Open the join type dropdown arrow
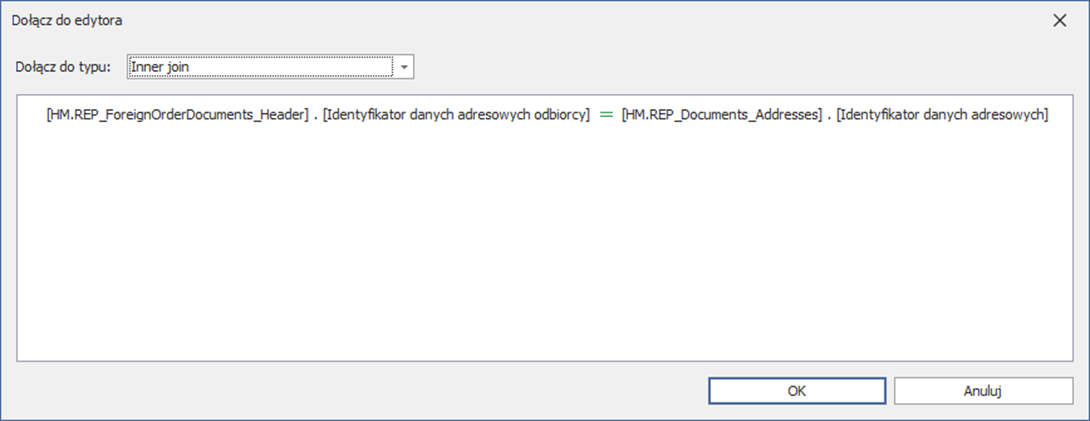Screen dimensions: 1090x421 tap(404, 67)
